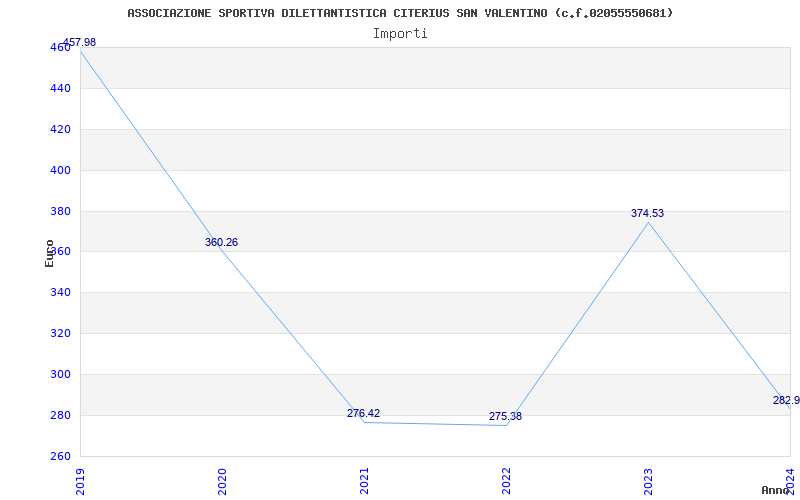This screenshot has height=500, width=800.
Task: Click the 360 y-axis tick label
Action: [60, 252]
